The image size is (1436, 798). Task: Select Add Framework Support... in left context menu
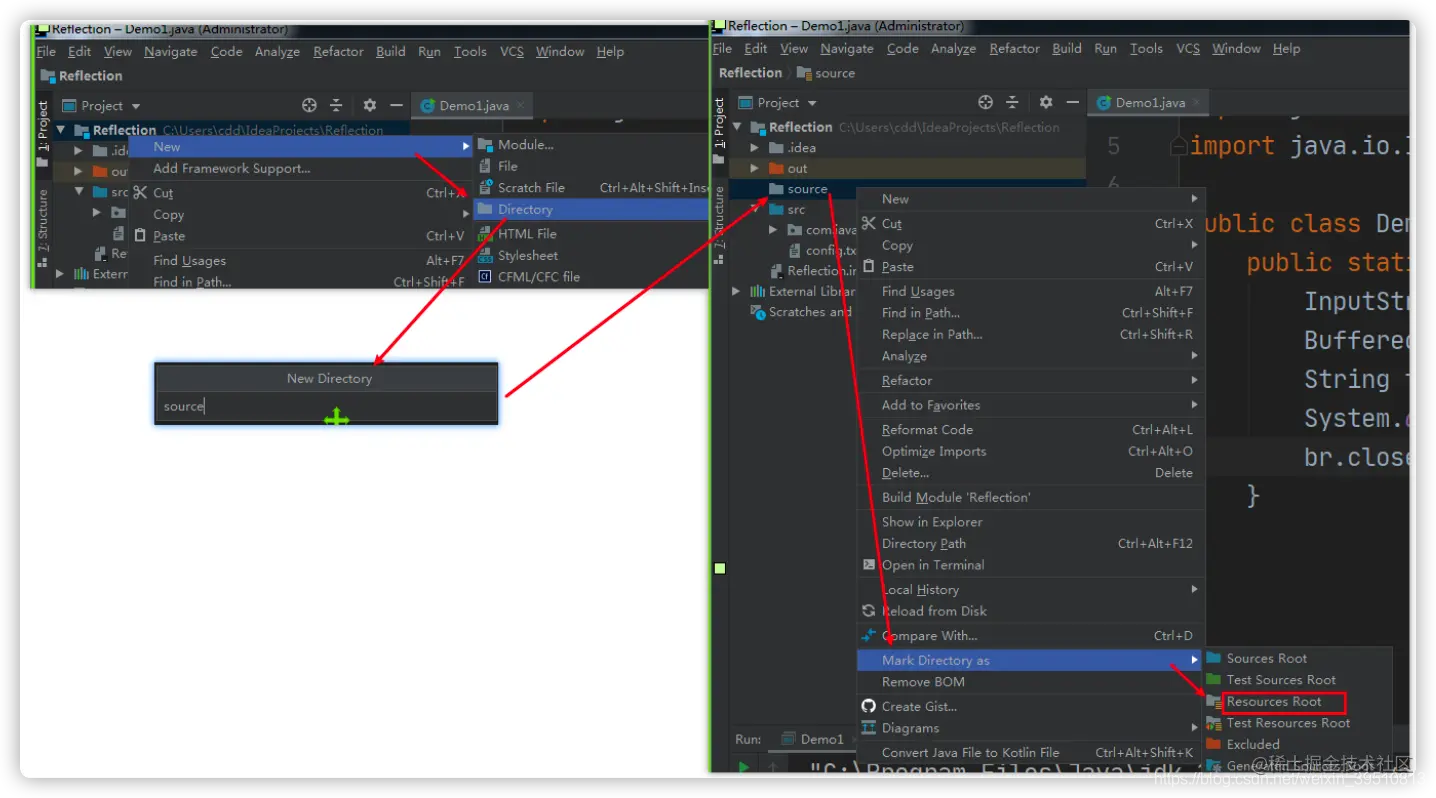232,168
